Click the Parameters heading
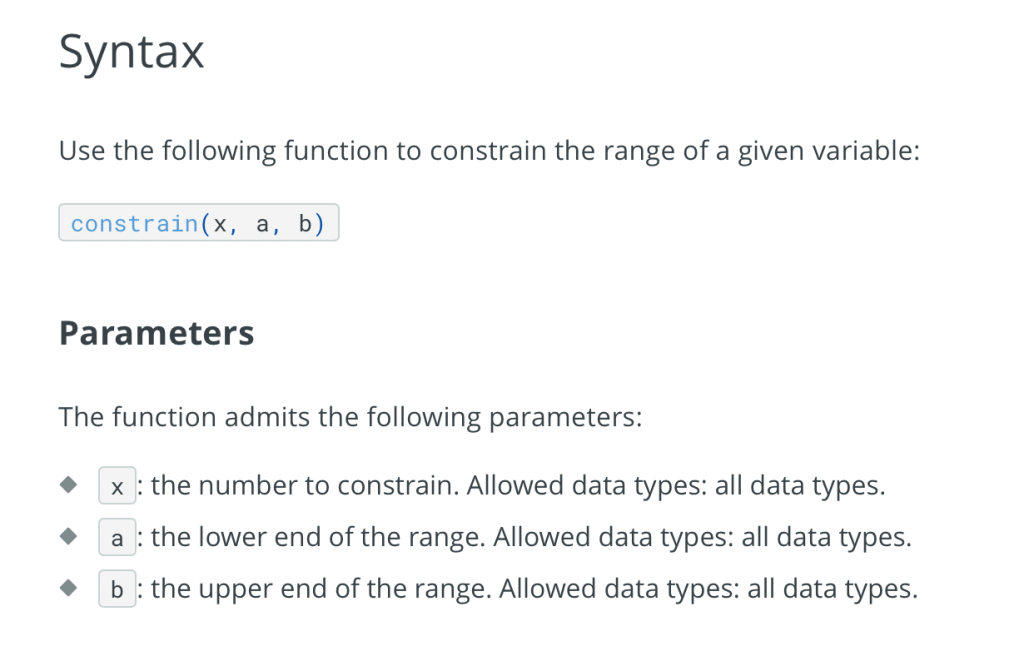Screen dimensions: 1024x661 click(156, 332)
